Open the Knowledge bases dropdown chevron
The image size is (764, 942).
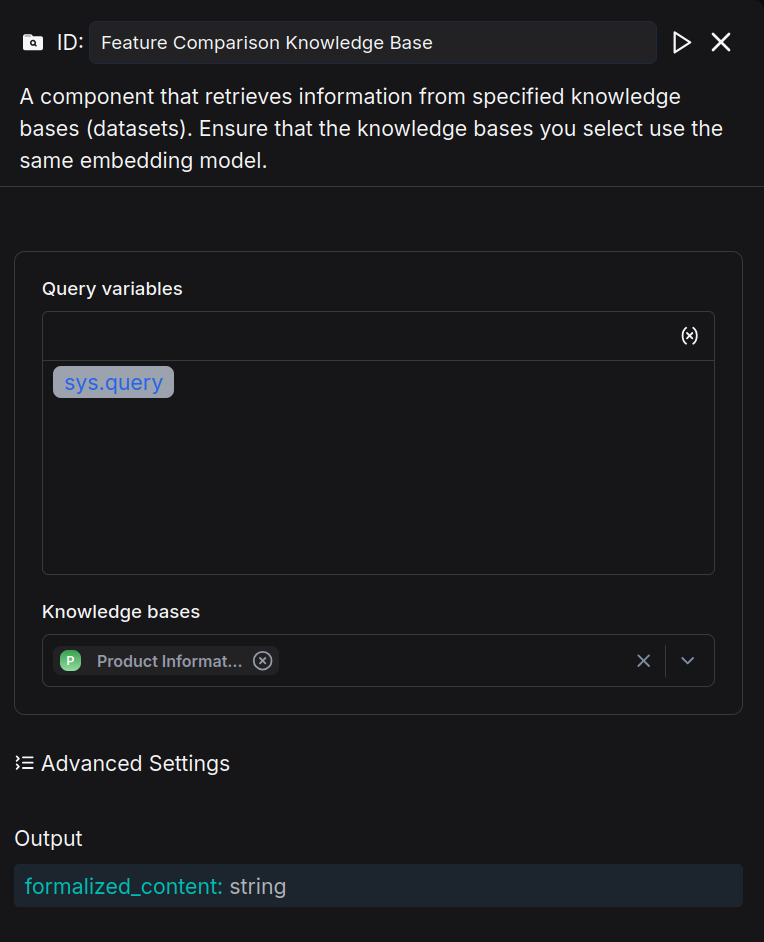coord(688,661)
